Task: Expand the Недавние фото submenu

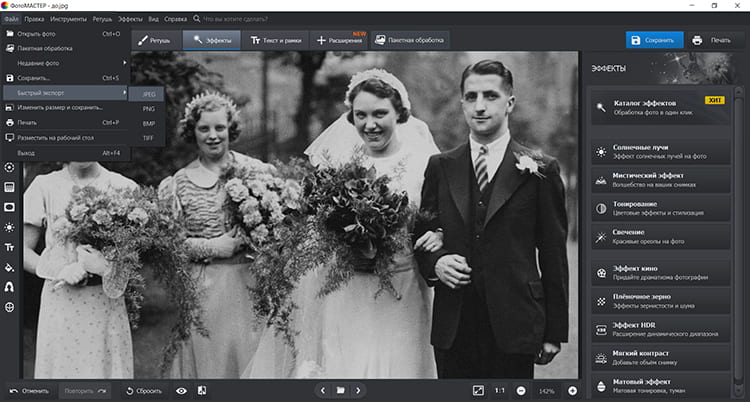Action: click(x=65, y=62)
